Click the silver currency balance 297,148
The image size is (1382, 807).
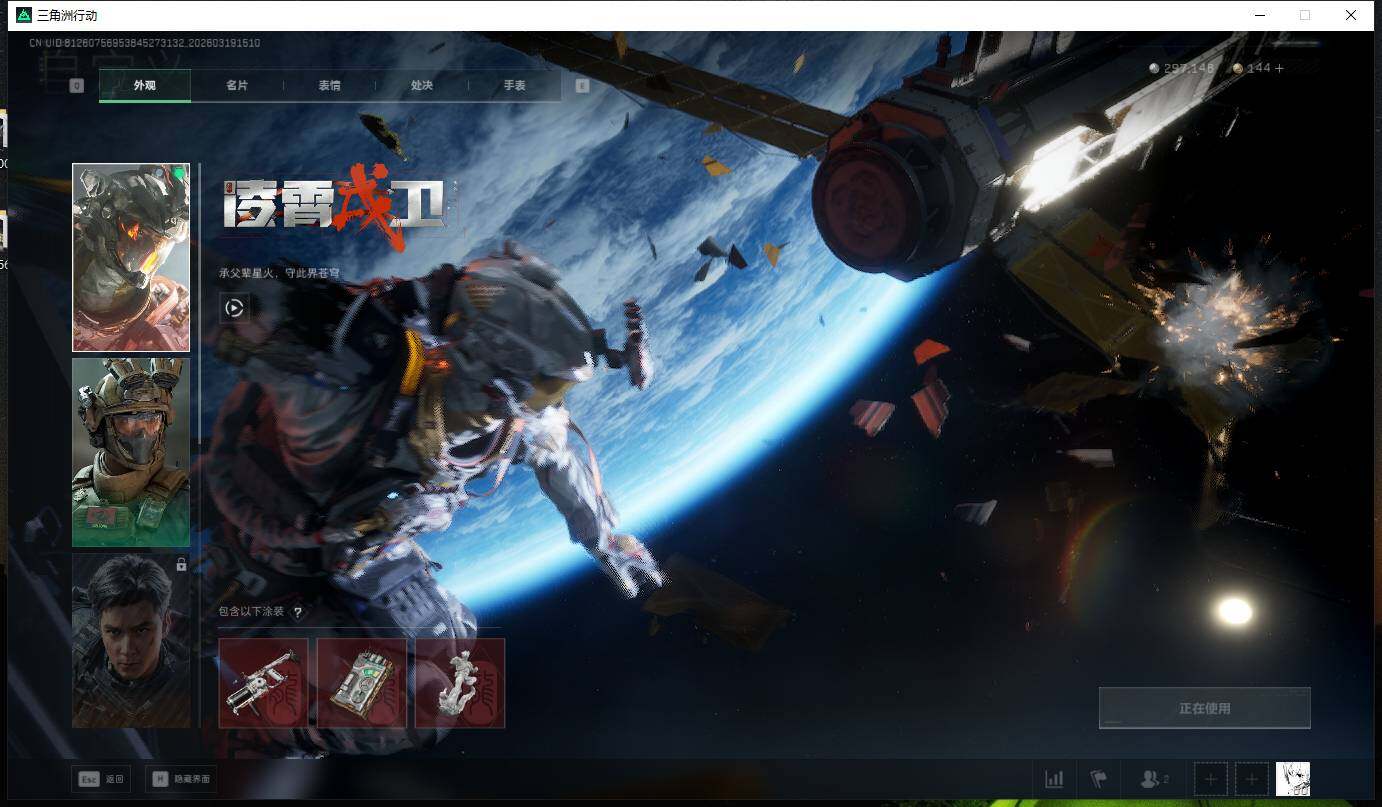pyautogui.click(x=1181, y=68)
